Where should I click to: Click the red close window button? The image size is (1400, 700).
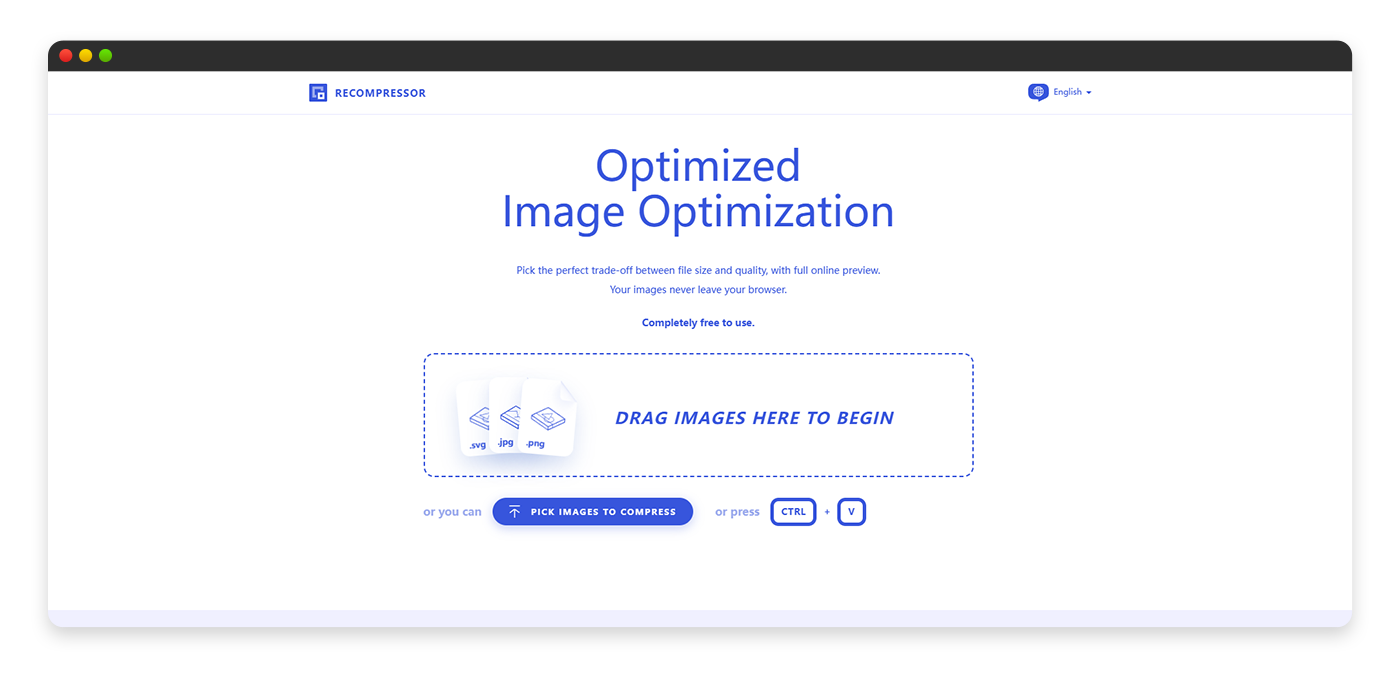(x=66, y=55)
